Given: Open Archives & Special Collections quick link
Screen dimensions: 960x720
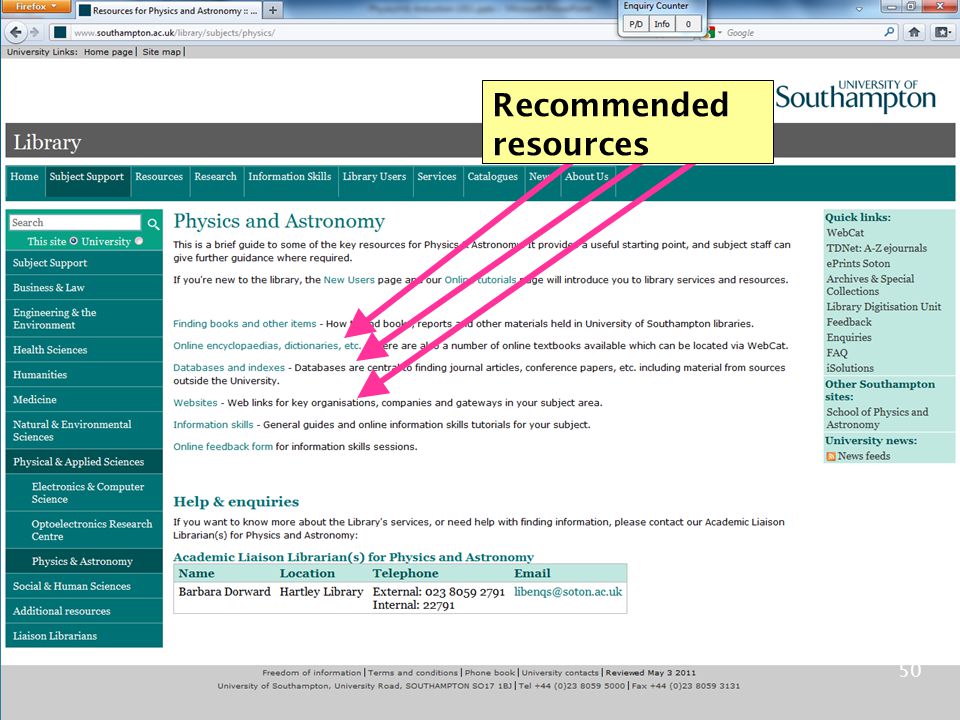Looking at the screenshot, I should [x=870, y=285].
